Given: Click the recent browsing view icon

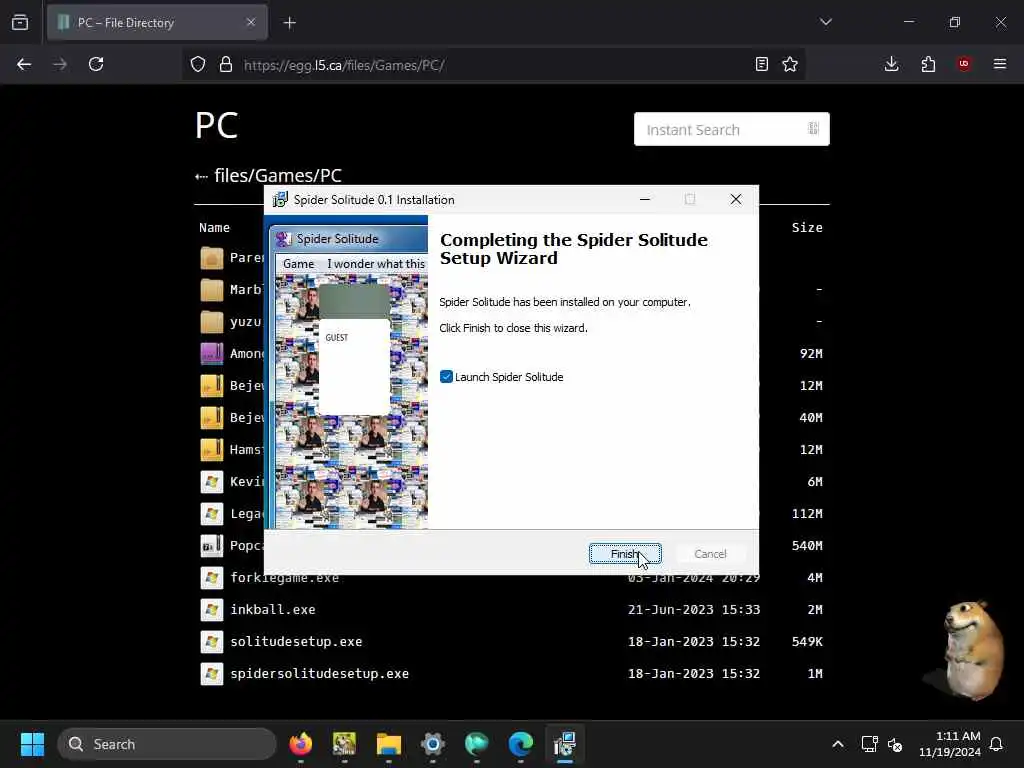Looking at the screenshot, I should click(20, 22).
